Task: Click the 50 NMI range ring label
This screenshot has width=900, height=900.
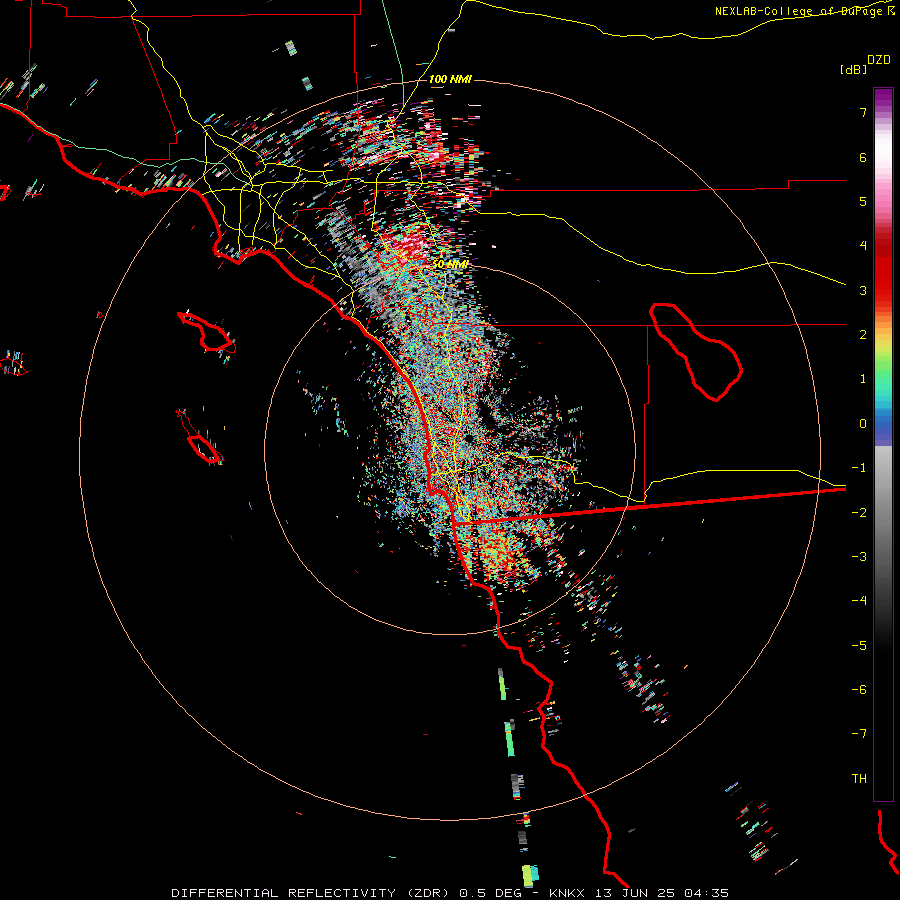Action: pyautogui.click(x=450, y=264)
